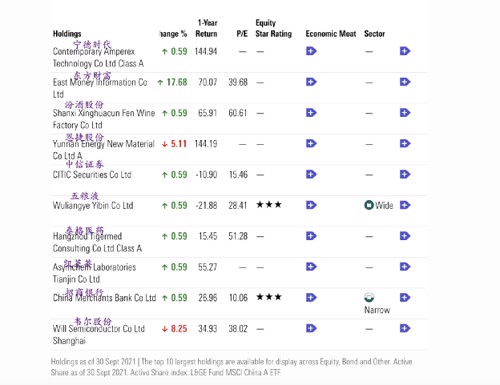Click Economic Moat arrow icon for CITIC Securities
This screenshot has height=385, width=500.
[x=311, y=174]
